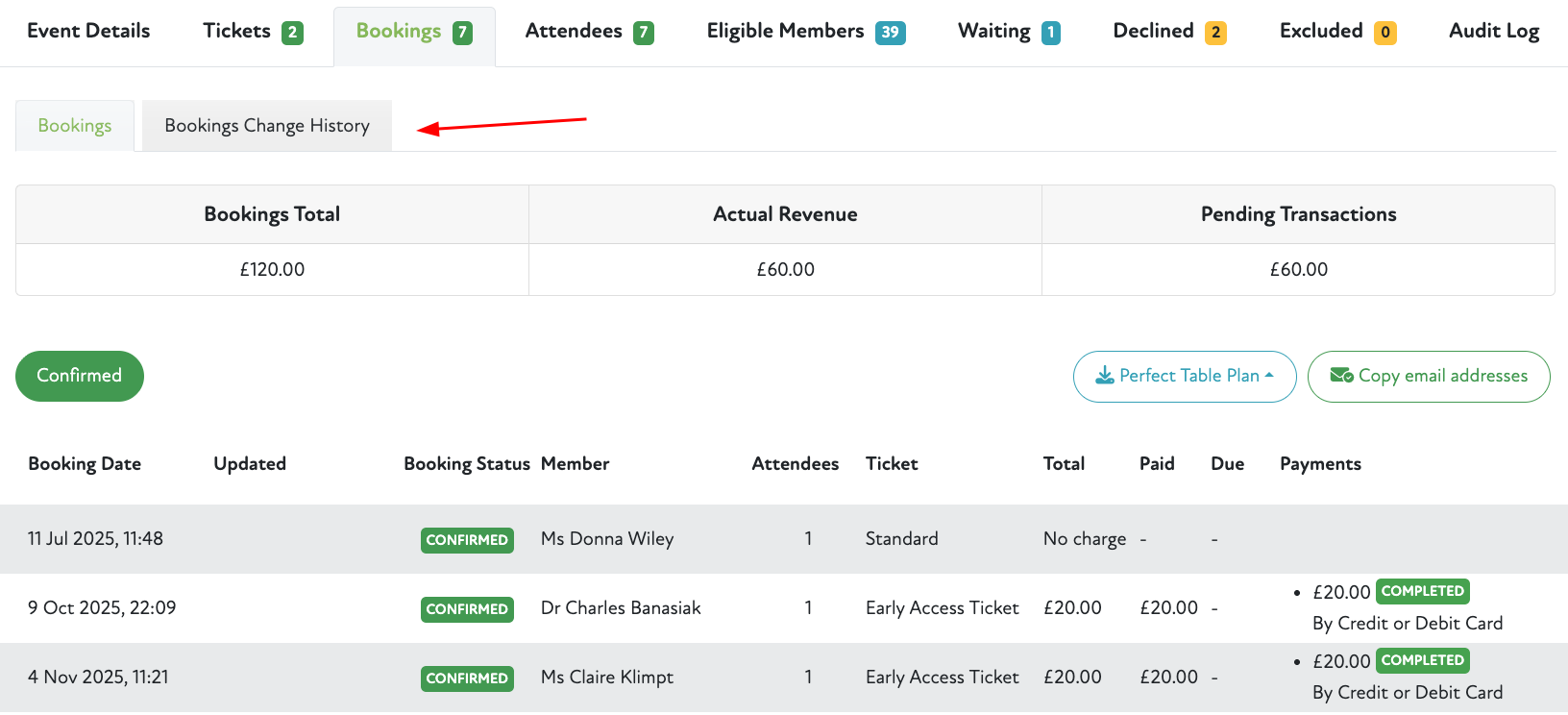Sort by the Booking Date column header

[85, 464]
